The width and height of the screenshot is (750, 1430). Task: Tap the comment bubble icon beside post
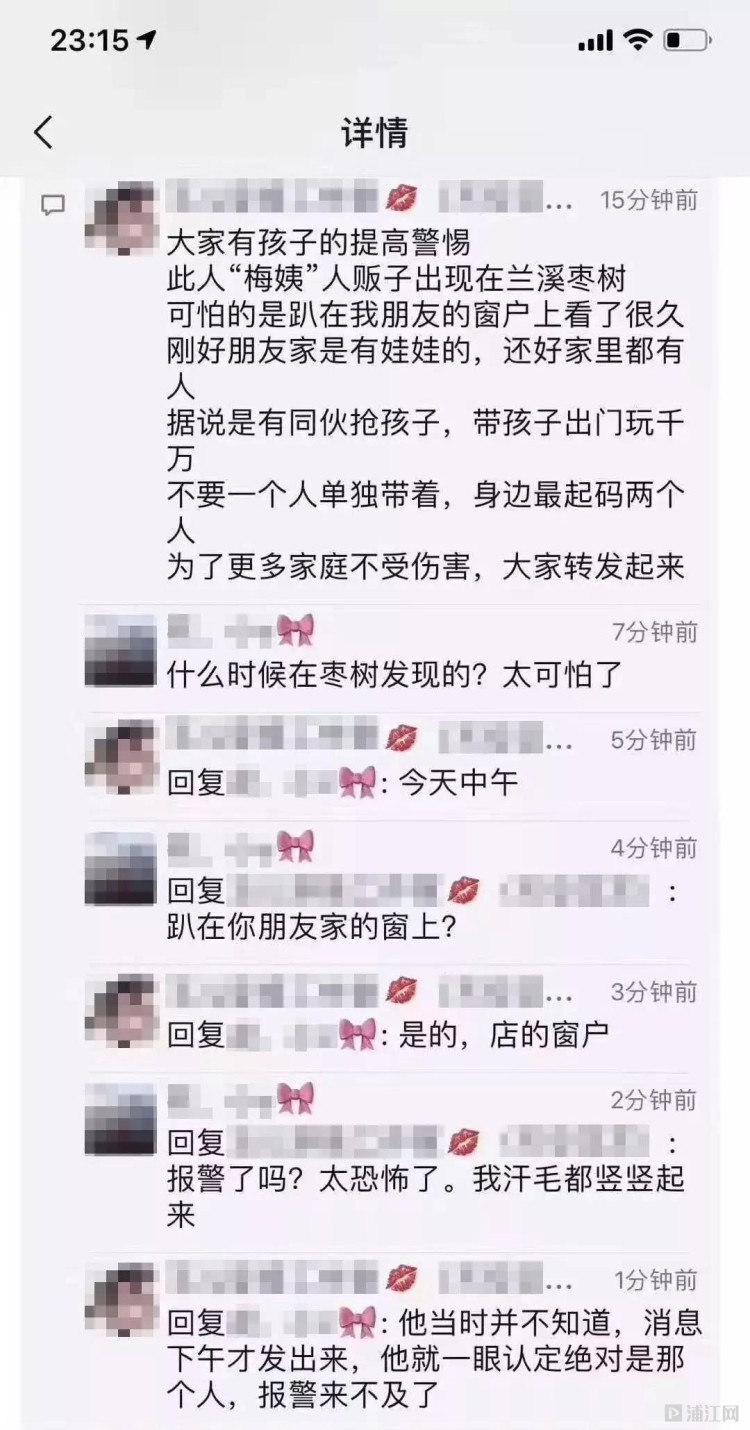[x=53, y=206]
